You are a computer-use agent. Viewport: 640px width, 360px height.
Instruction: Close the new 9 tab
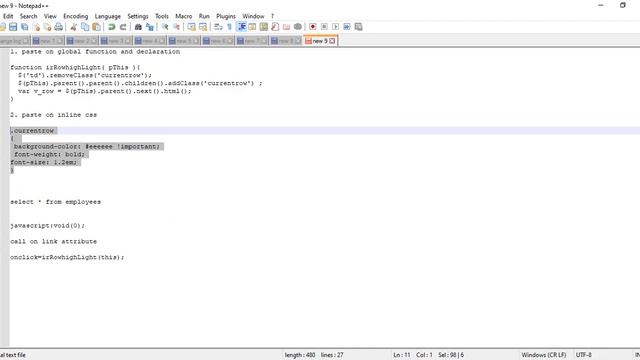(332, 41)
